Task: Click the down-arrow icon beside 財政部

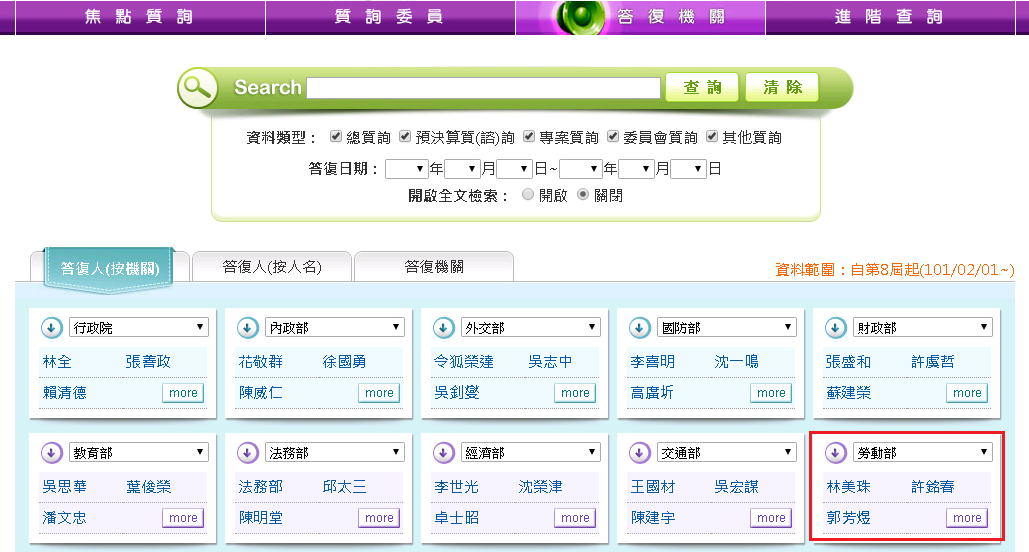Action: point(834,328)
